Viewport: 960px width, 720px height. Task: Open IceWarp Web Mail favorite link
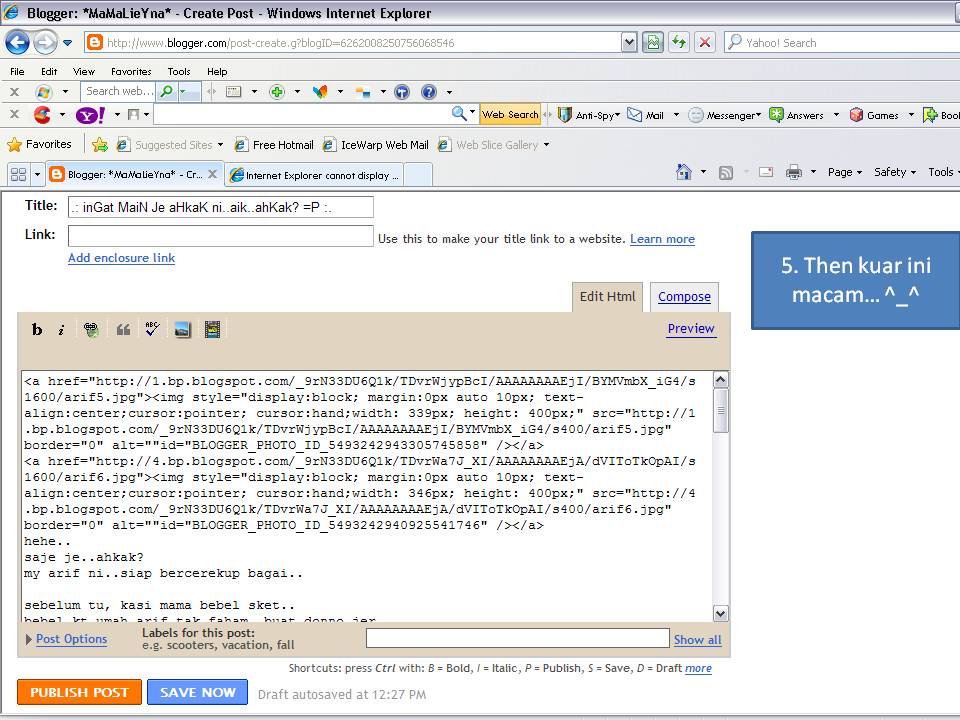point(376,145)
